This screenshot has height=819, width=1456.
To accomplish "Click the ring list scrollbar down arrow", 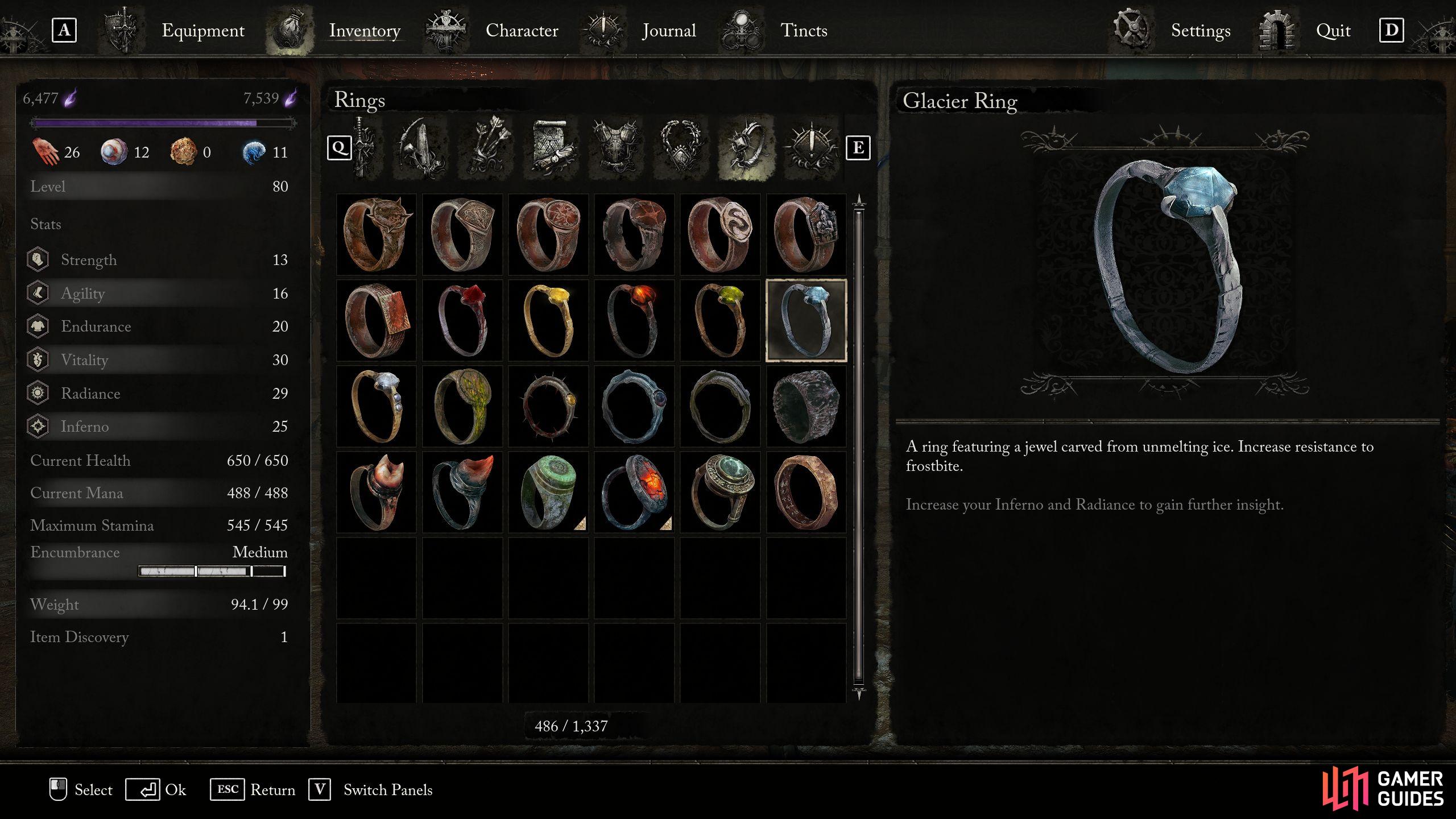I will (x=859, y=693).
